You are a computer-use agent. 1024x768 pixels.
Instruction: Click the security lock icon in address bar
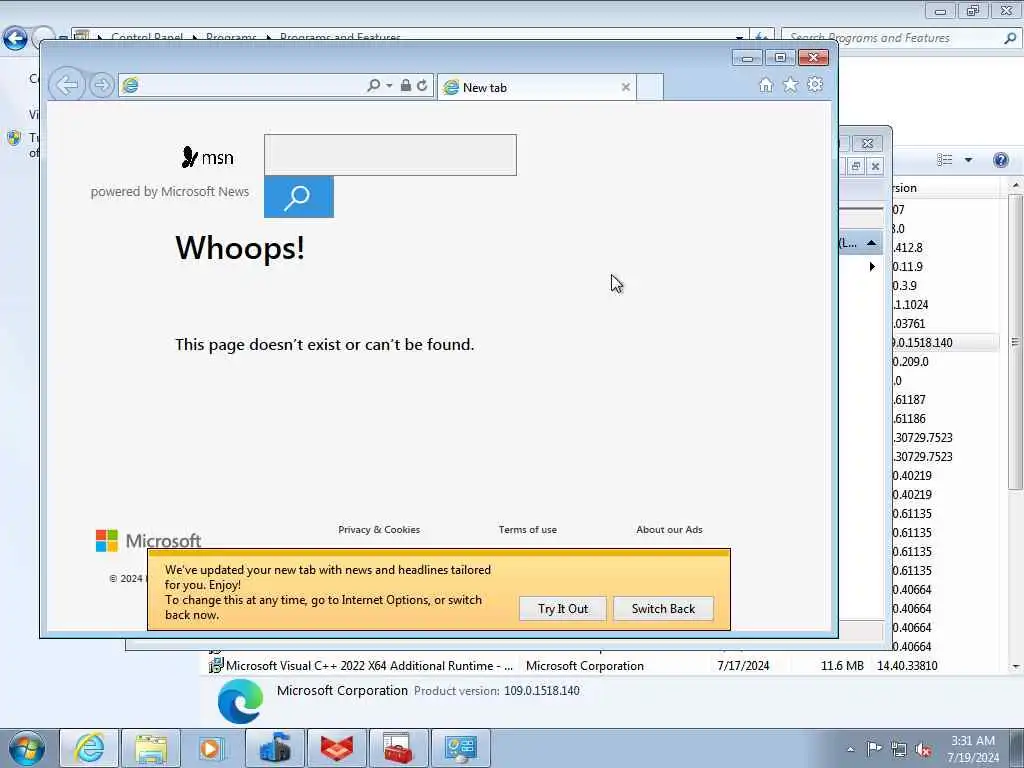pos(406,86)
